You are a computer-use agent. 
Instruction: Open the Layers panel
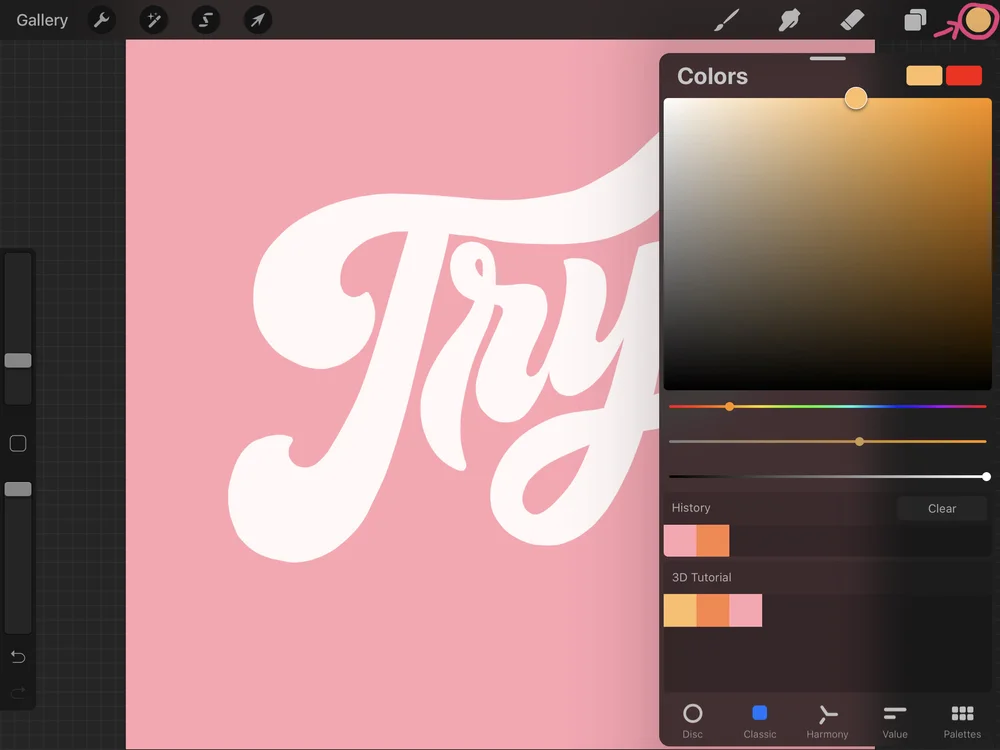913,20
